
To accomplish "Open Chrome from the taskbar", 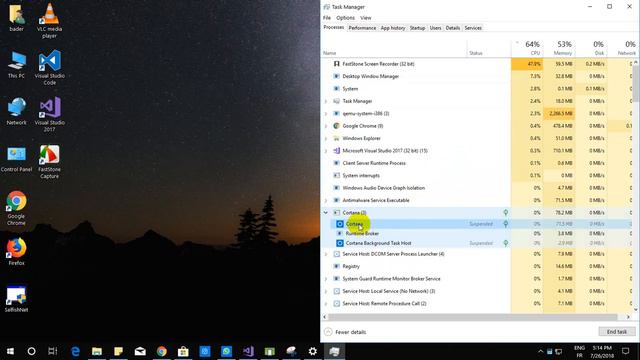I will point(162,351).
